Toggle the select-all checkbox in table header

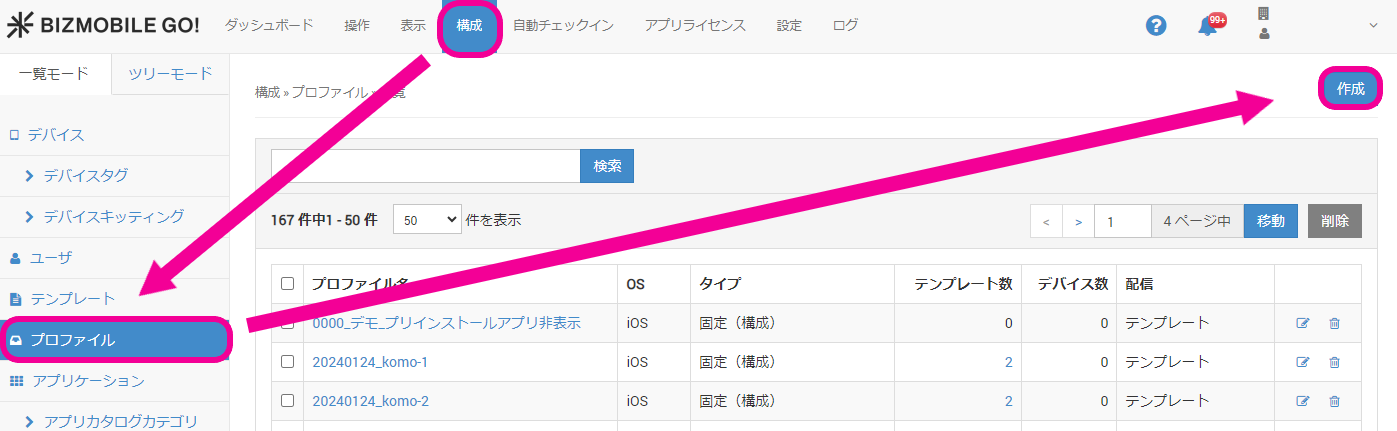pyautogui.click(x=287, y=284)
